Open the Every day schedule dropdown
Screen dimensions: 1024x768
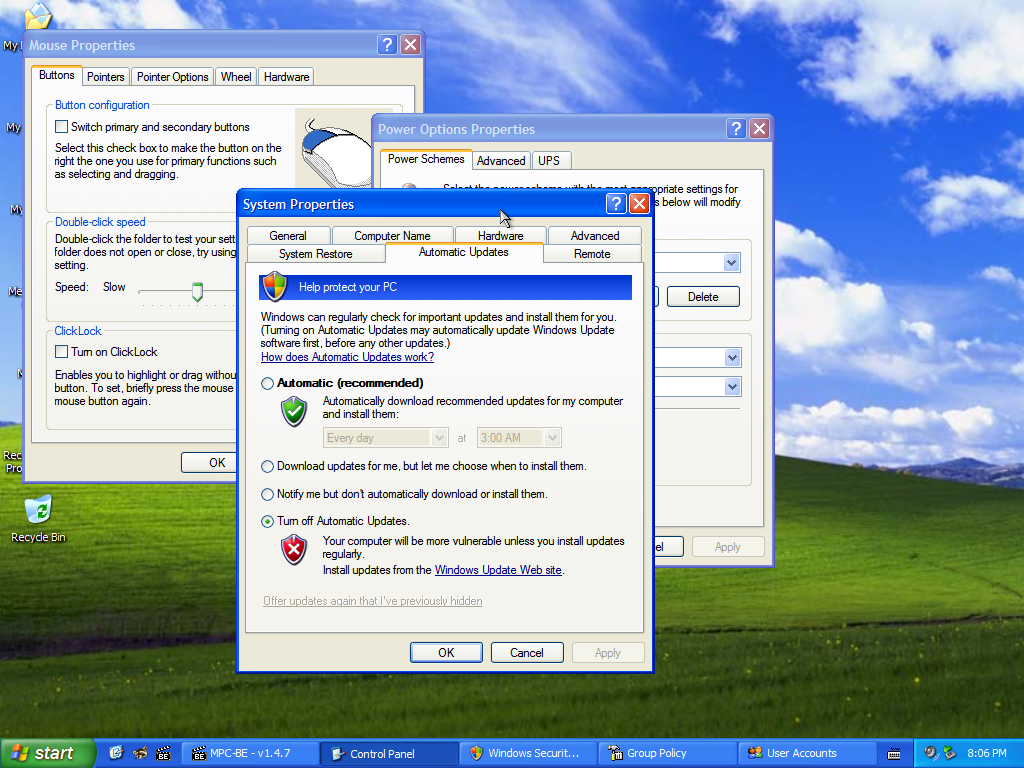tap(439, 438)
